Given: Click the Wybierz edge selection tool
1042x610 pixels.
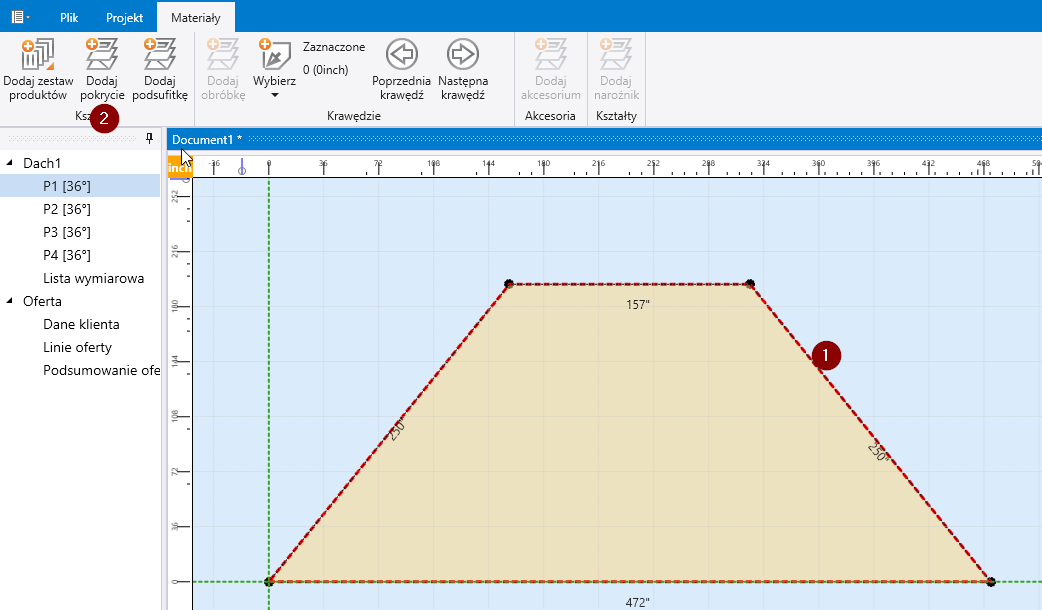Looking at the screenshot, I should coord(274,55).
